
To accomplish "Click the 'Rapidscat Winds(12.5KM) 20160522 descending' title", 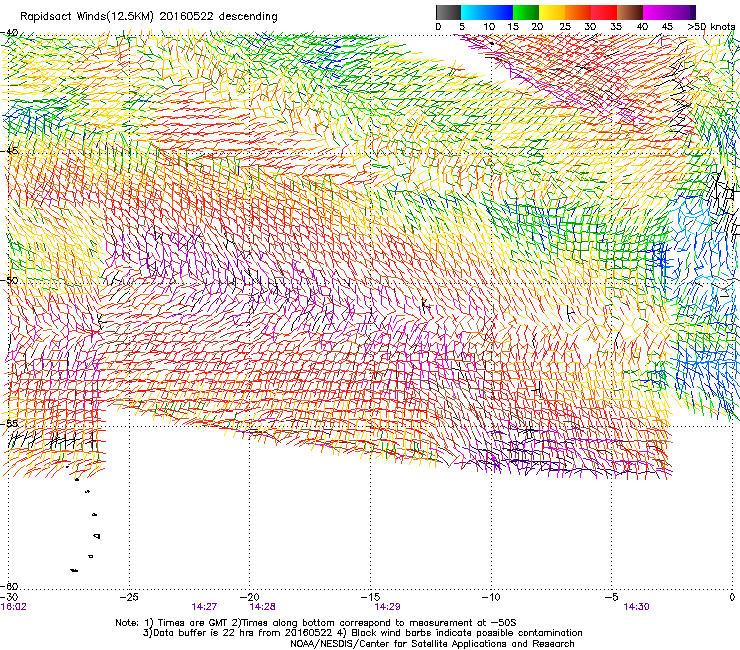I will pyautogui.click(x=149, y=17).
